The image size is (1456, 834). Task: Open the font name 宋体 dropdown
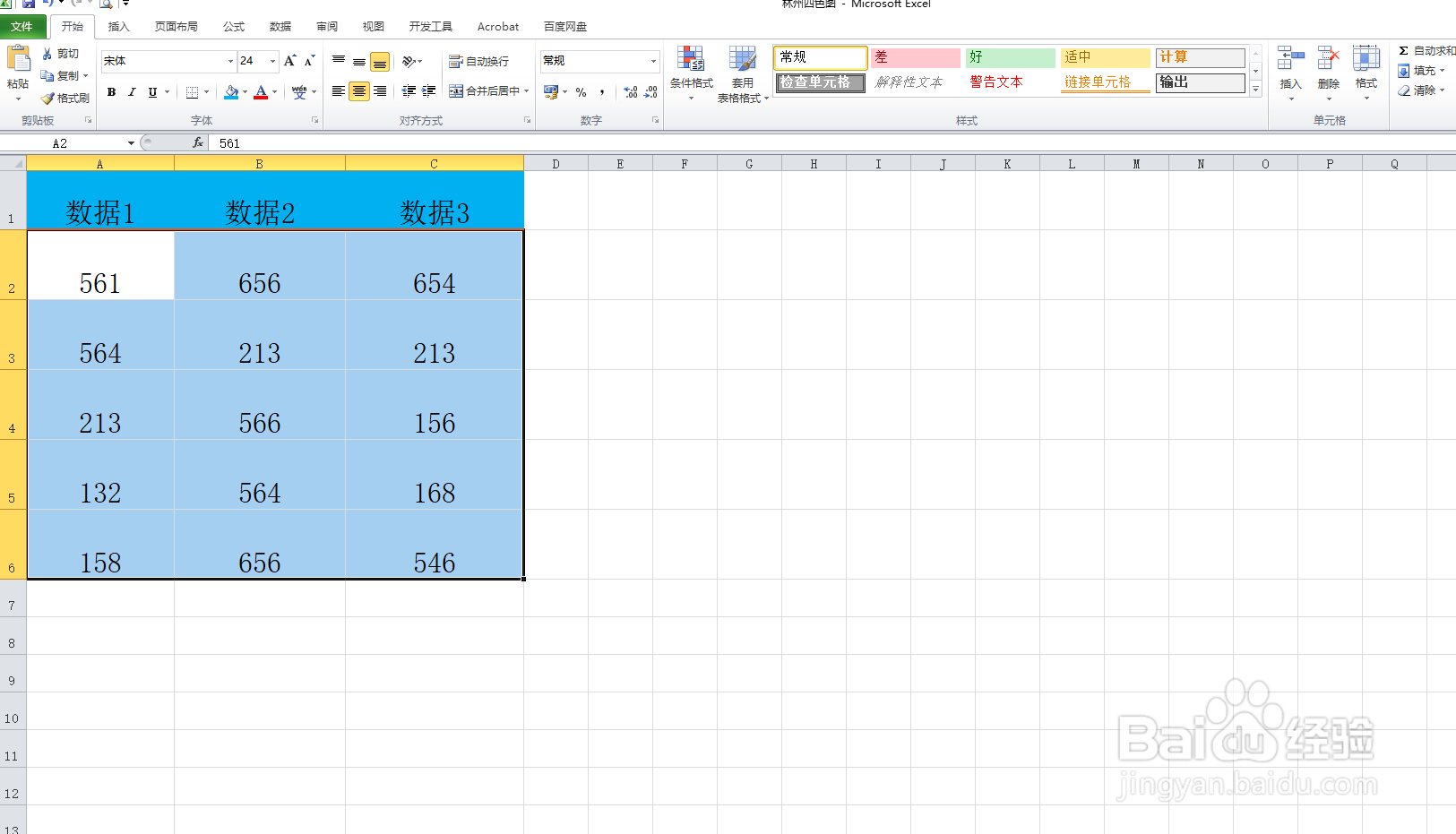(230, 61)
